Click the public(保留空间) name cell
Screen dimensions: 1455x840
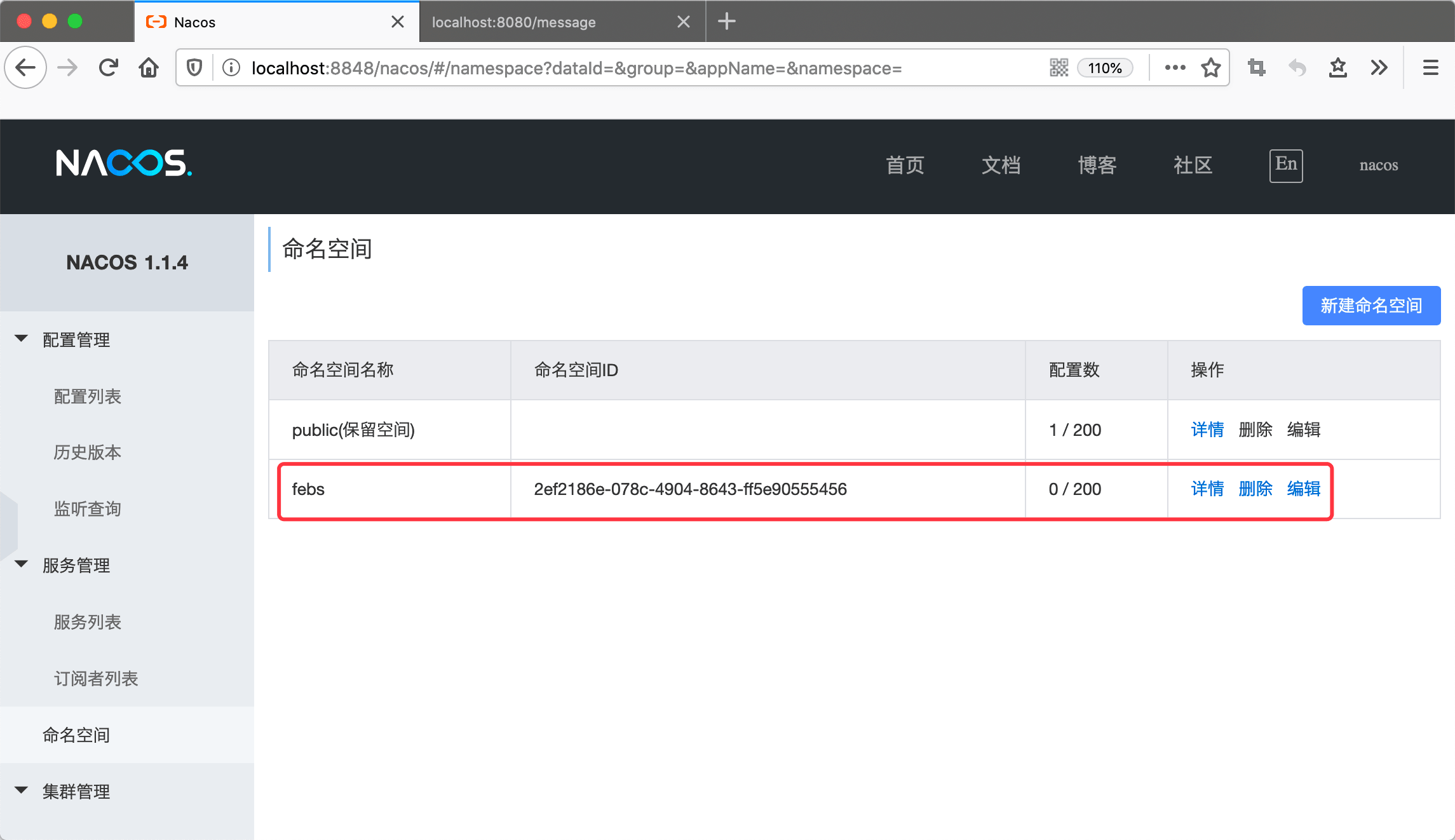tap(389, 430)
